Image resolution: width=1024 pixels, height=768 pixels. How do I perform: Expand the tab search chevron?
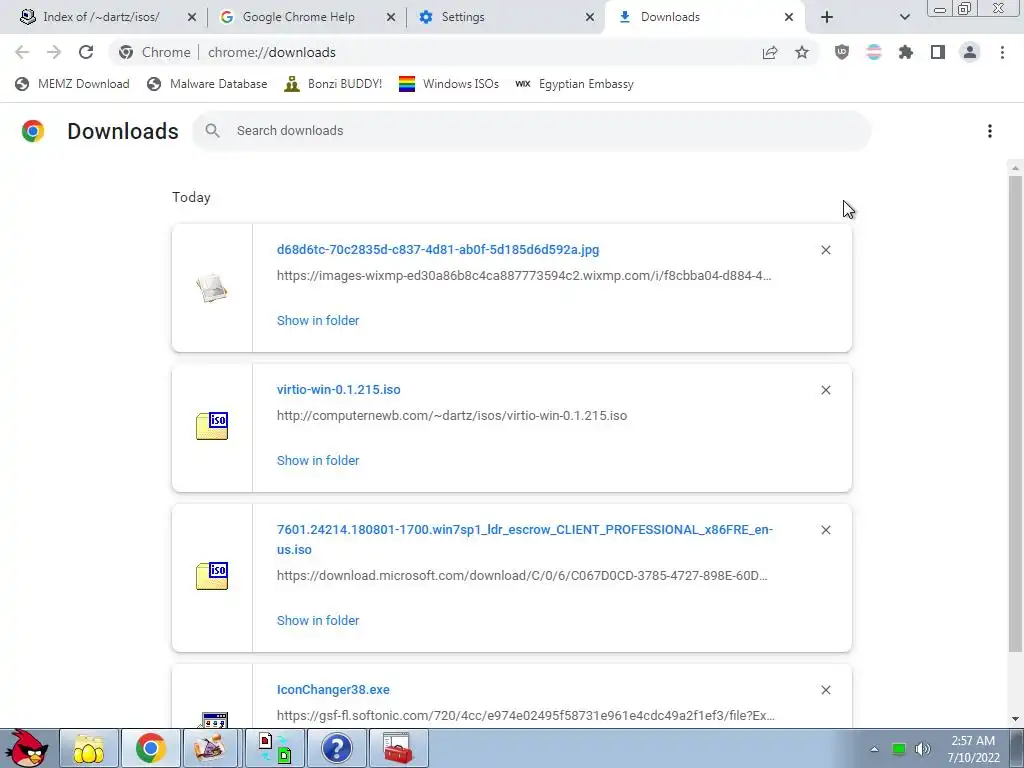904,17
